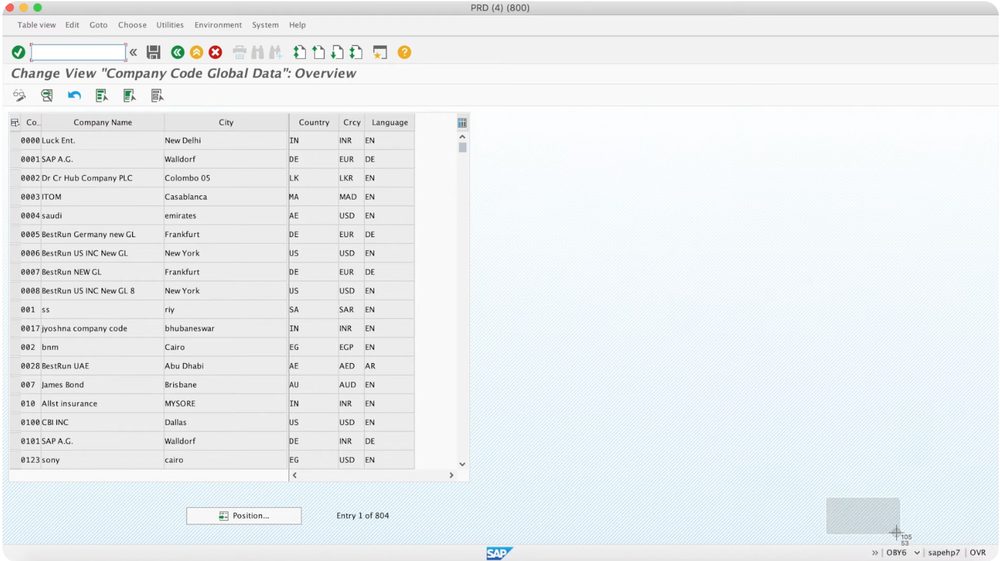The height and width of the screenshot is (561, 1000).
Task: Select row selector for 0000 Luck Ent.
Action: pos(15,140)
